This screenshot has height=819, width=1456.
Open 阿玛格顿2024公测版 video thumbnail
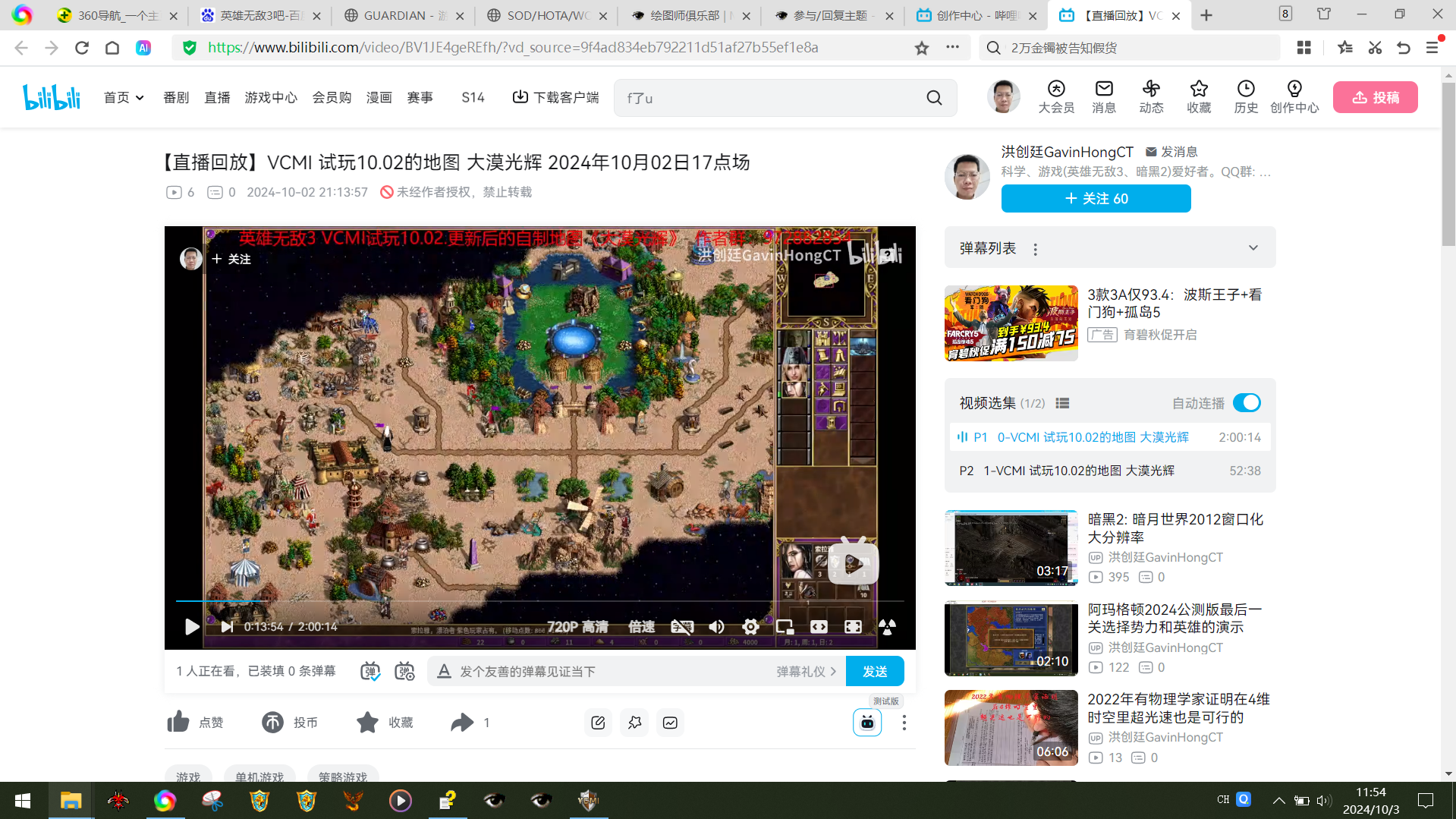[x=1011, y=638]
